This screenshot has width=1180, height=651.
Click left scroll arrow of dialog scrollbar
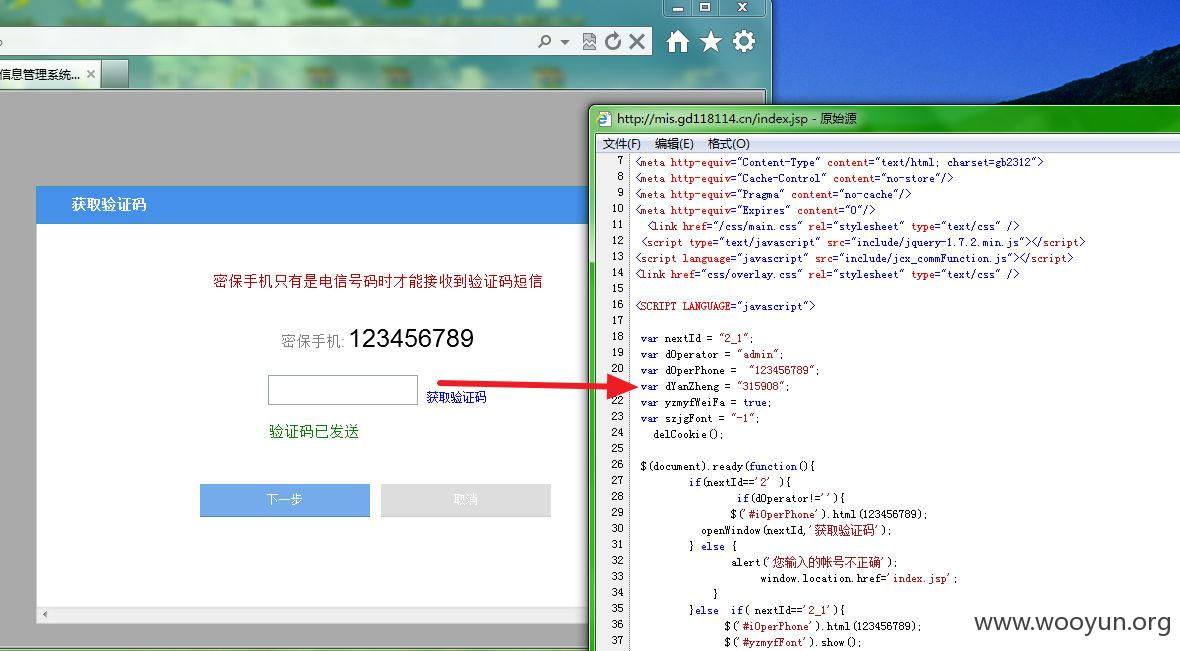45,614
